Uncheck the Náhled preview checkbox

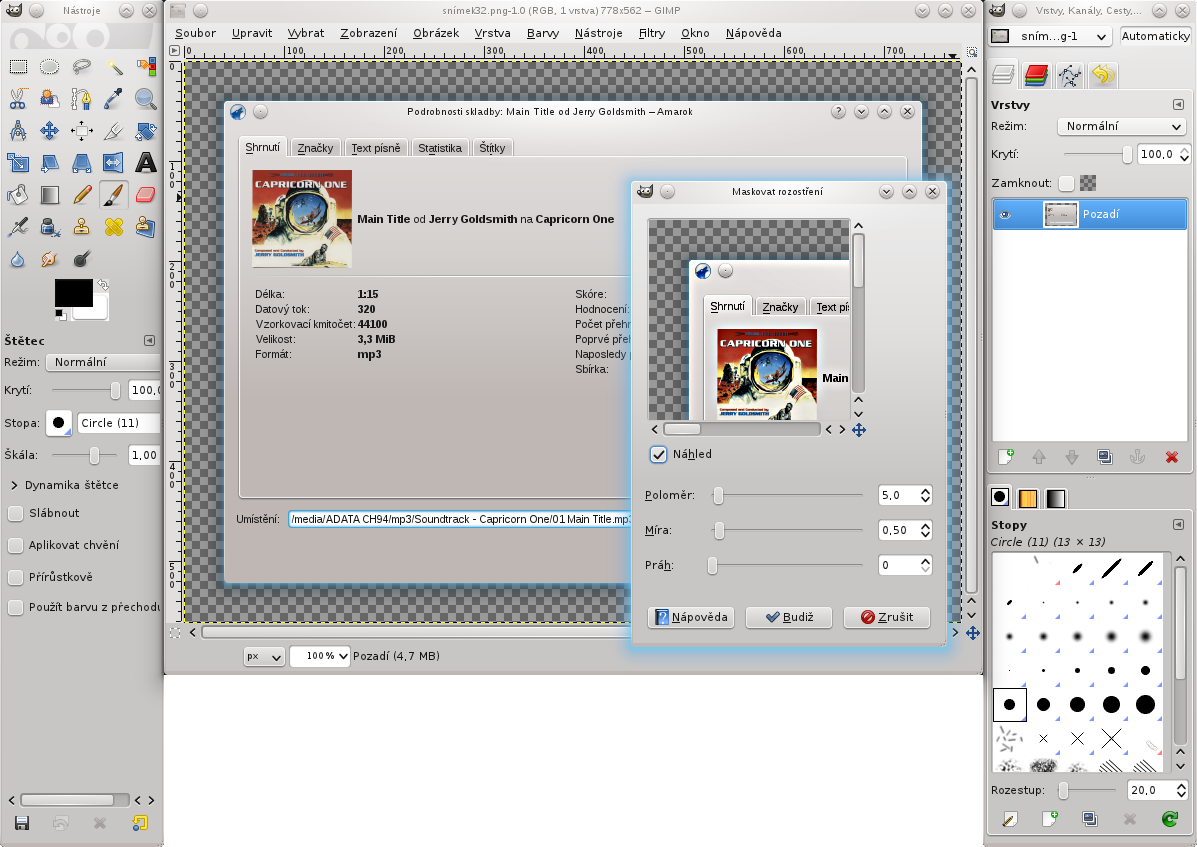(x=658, y=454)
